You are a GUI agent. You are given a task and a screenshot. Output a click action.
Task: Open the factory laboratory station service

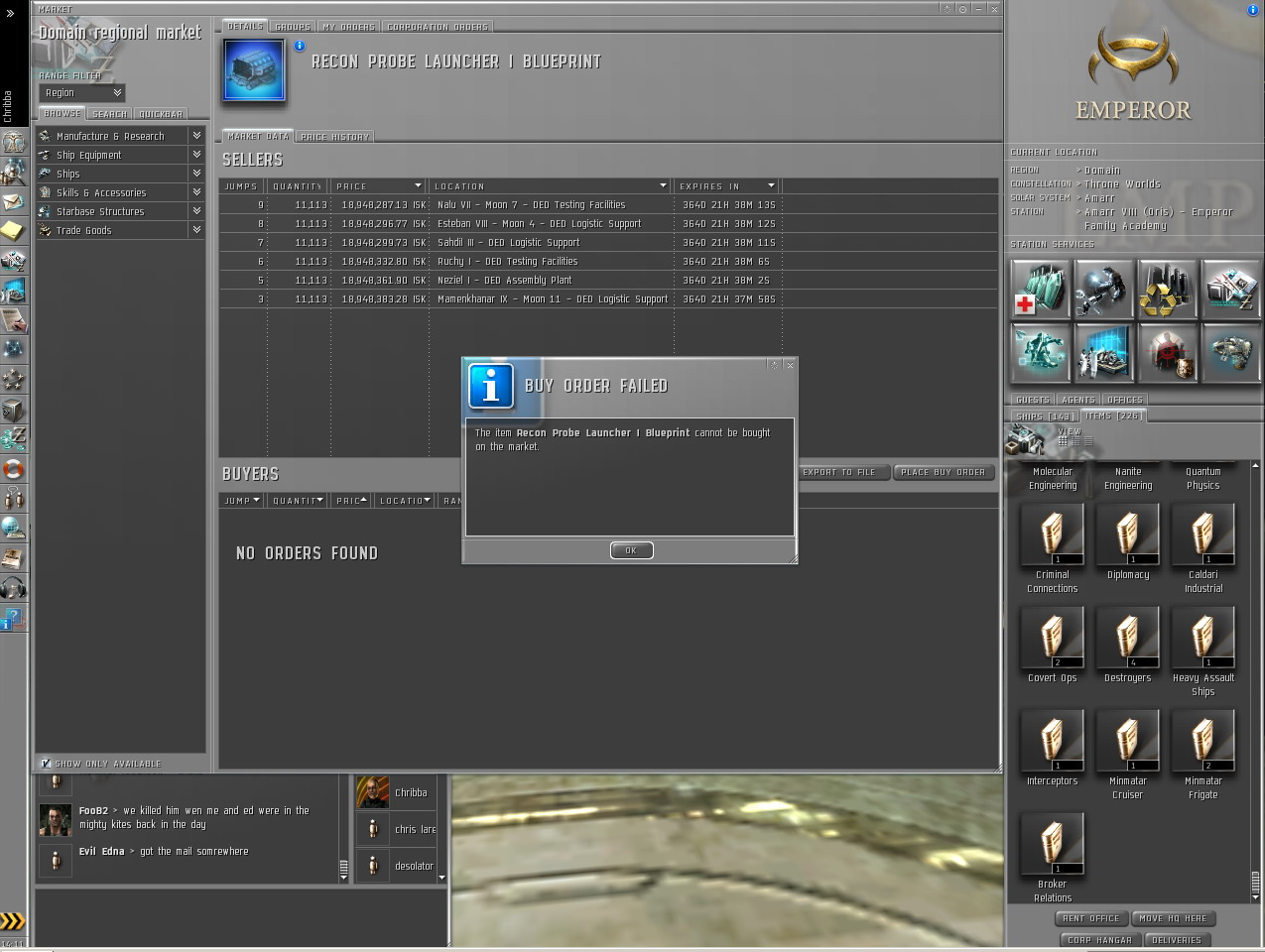tap(1103, 352)
